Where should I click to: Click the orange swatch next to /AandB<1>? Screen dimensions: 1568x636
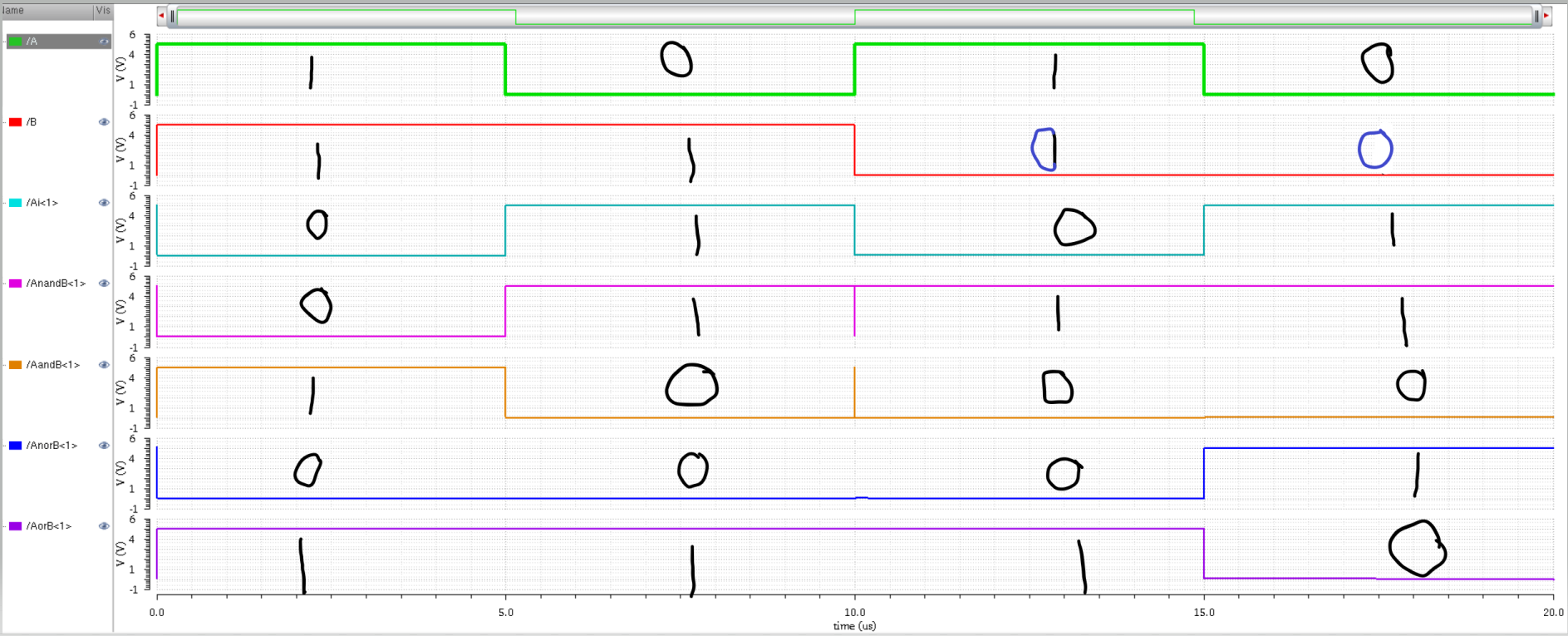click(x=15, y=365)
